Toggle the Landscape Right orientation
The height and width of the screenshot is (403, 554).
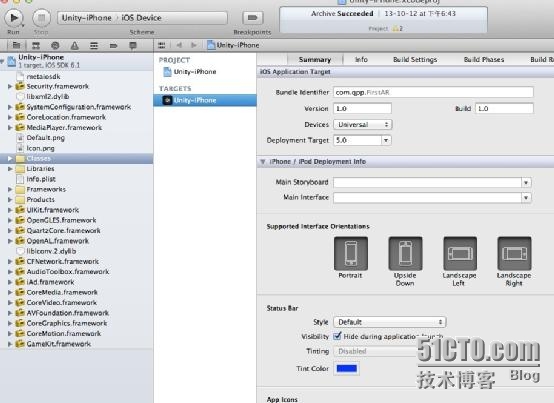pos(514,253)
